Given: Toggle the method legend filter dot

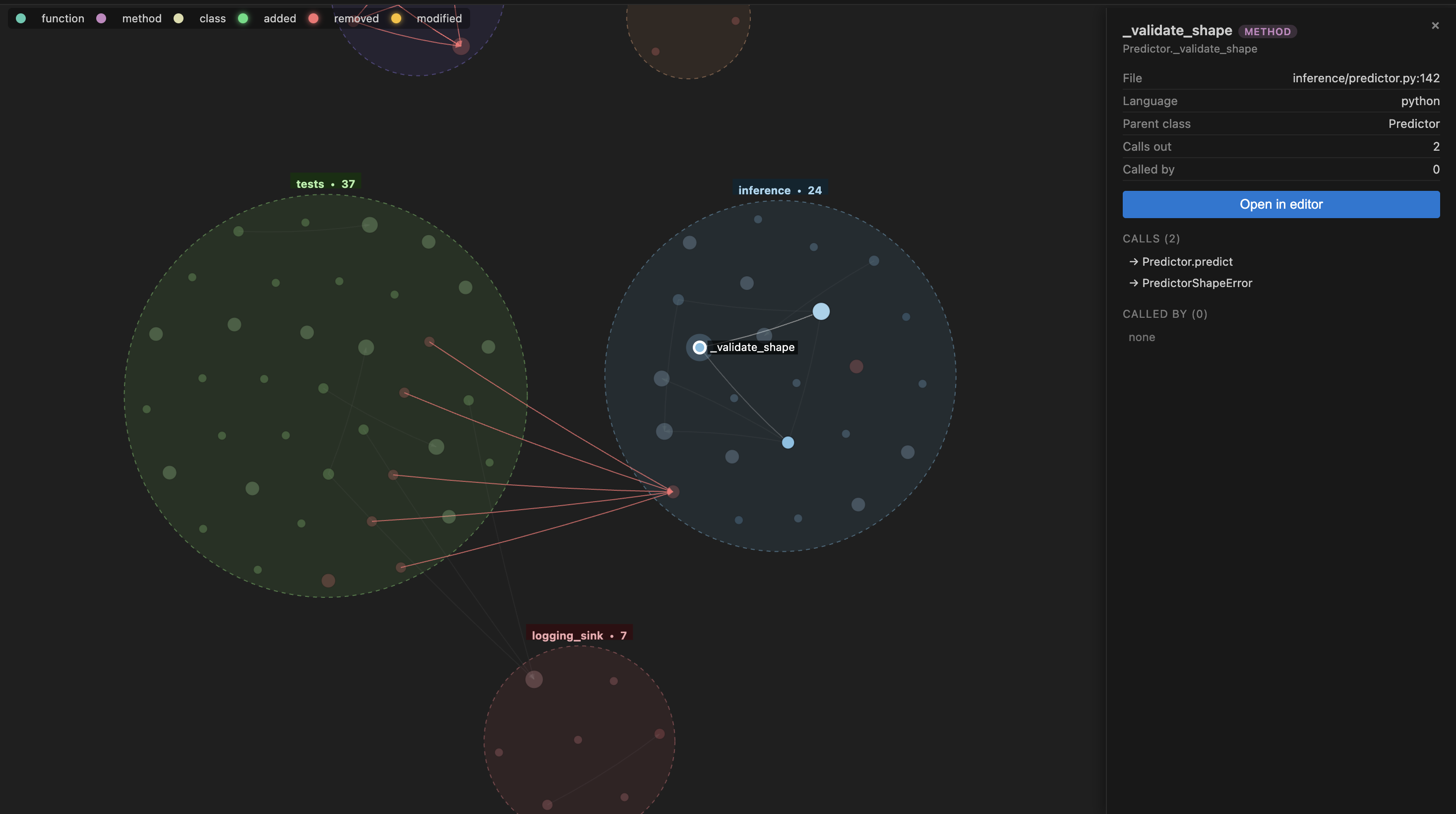Looking at the screenshot, I should (101, 19).
